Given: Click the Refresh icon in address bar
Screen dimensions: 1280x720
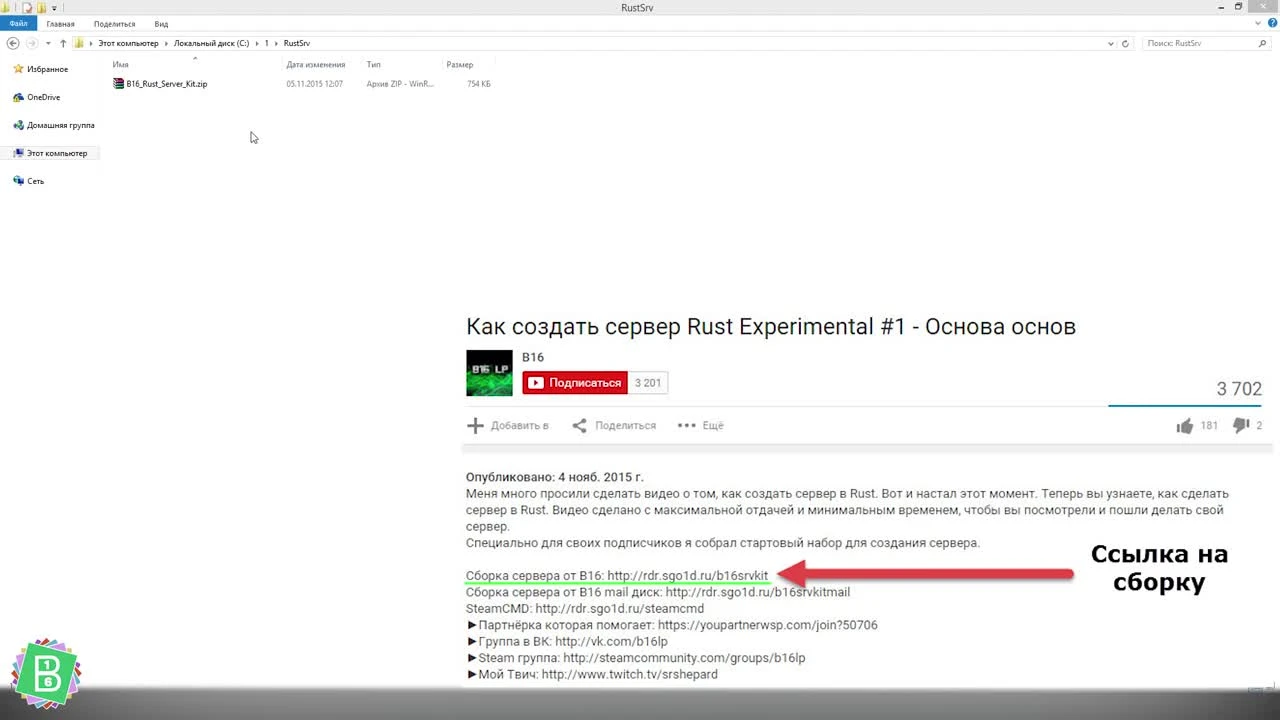Looking at the screenshot, I should point(1125,43).
